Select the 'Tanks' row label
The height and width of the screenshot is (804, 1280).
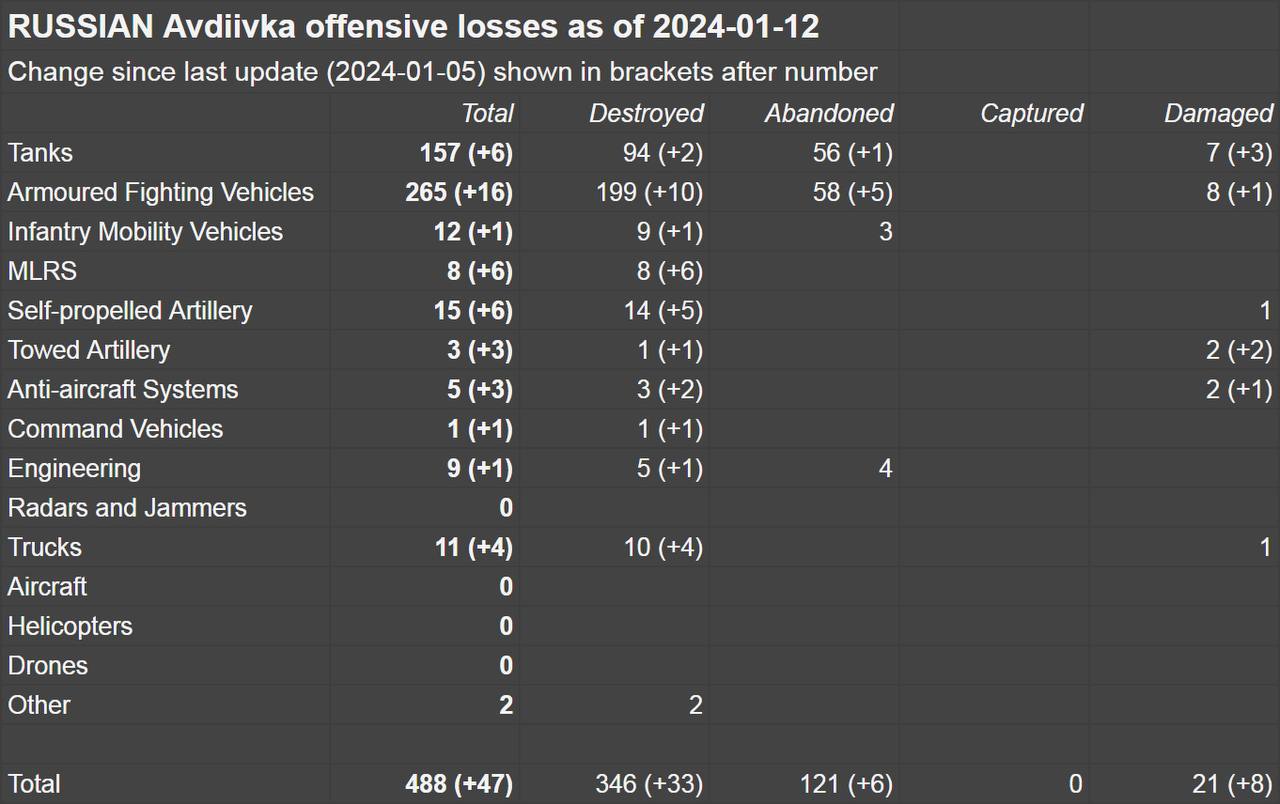click(40, 153)
